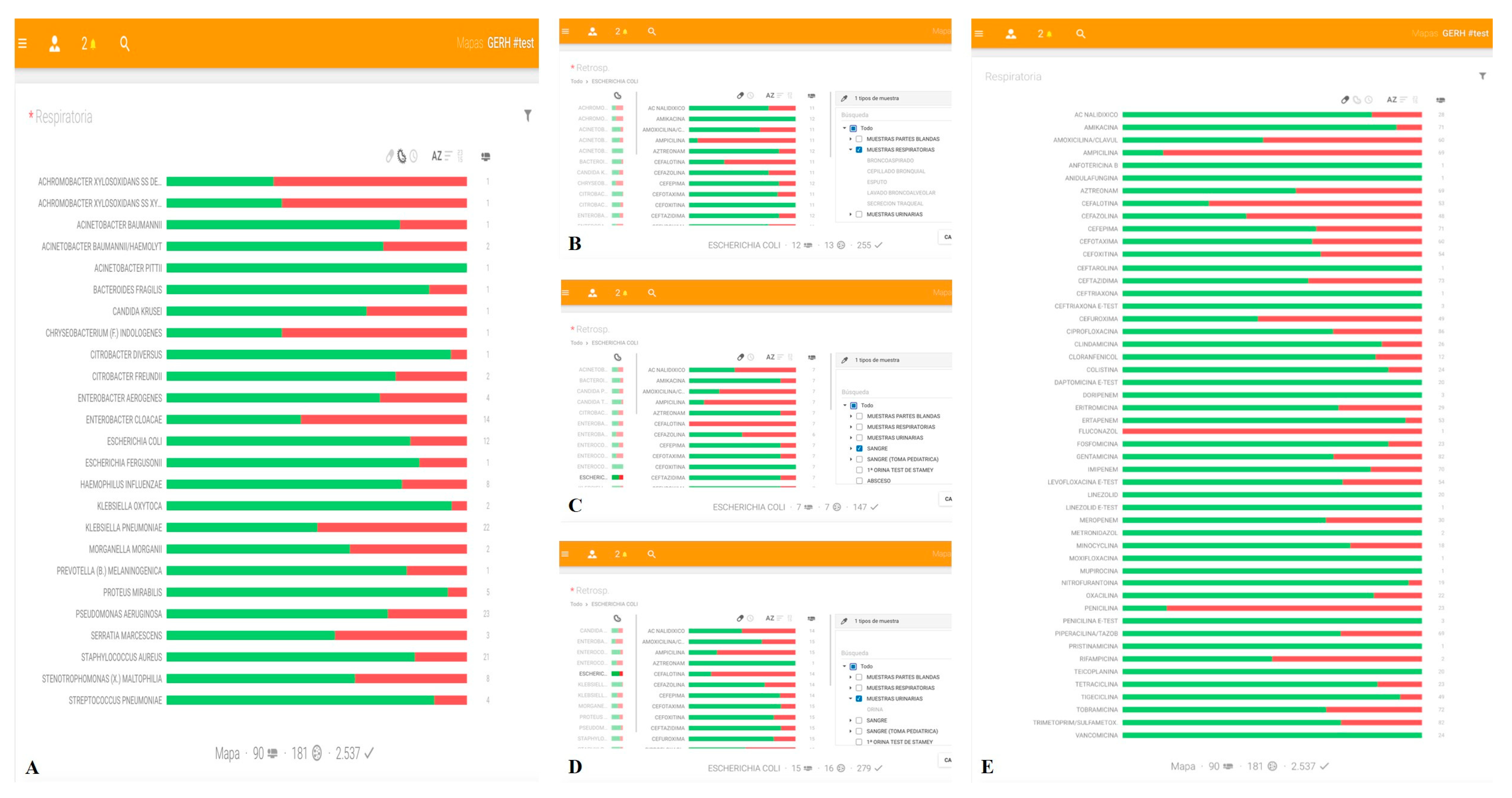Viewport: 1512px width, 798px height.
Task: Sort alphabetically with AZ in panel A
Action: (437, 156)
